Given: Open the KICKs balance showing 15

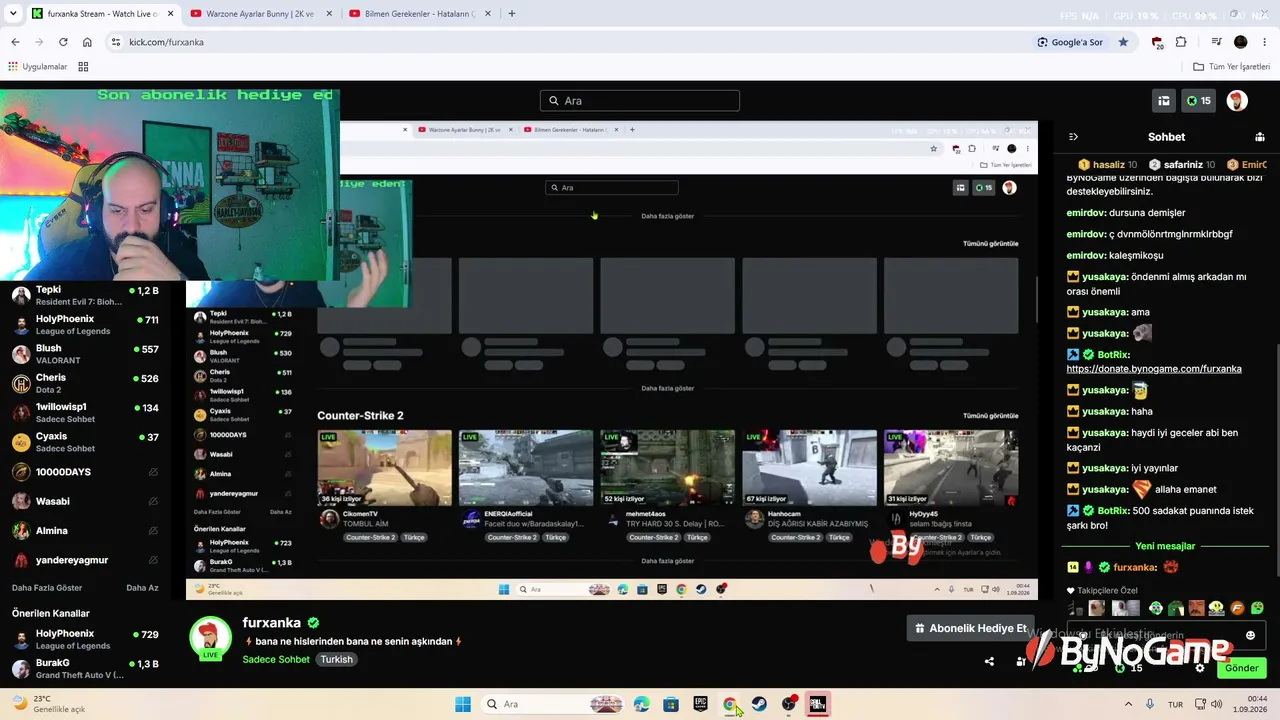Looking at the screenshot, I should (x=1198, y=101).
